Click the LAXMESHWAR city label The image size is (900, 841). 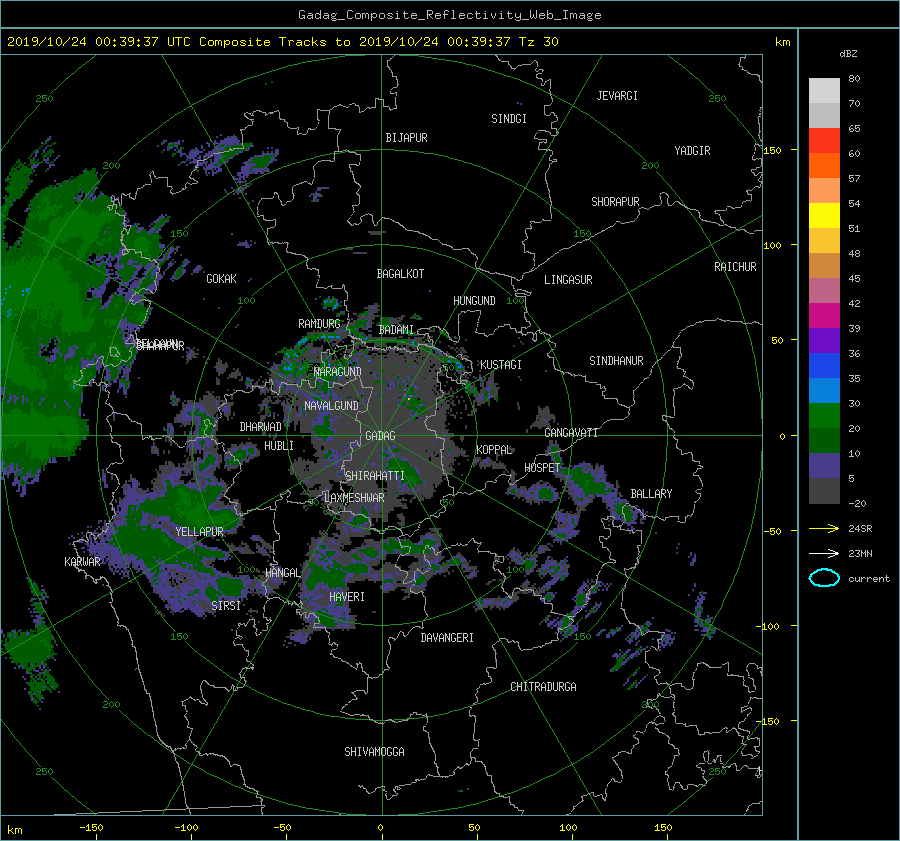click(354, 498)
